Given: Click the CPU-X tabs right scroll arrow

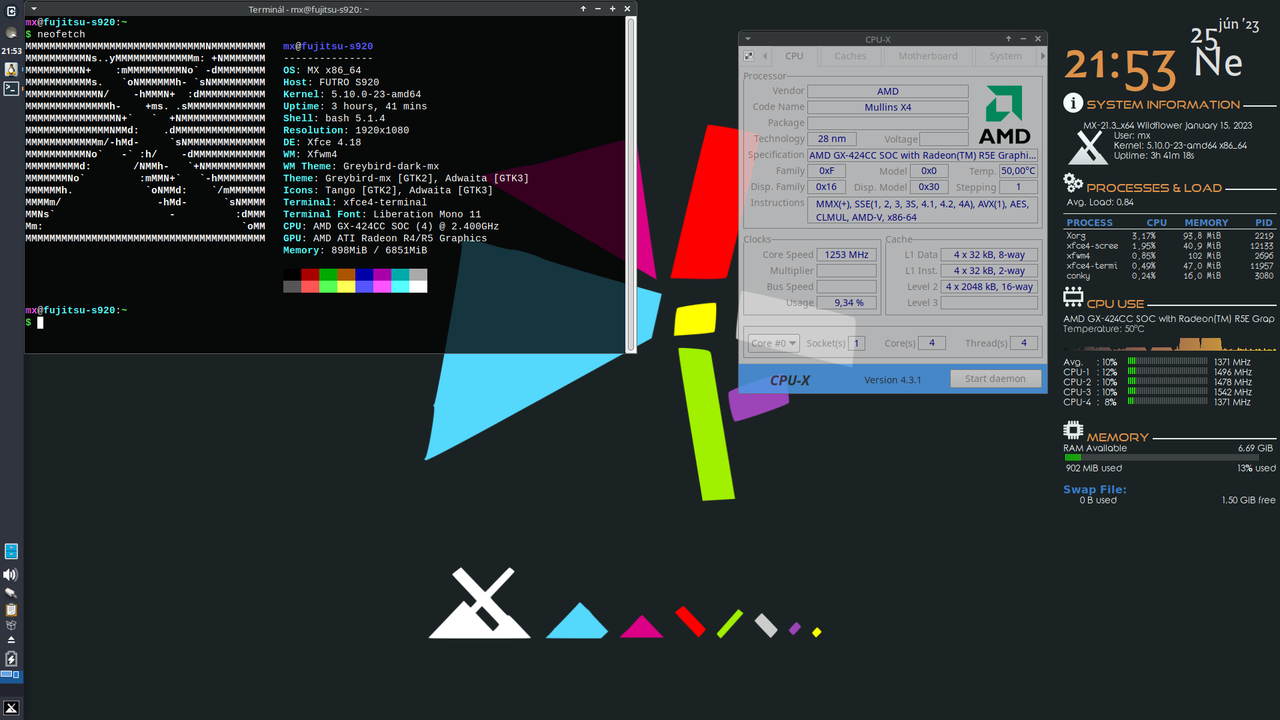Looking at the screenshot, I should (1042, 56).
